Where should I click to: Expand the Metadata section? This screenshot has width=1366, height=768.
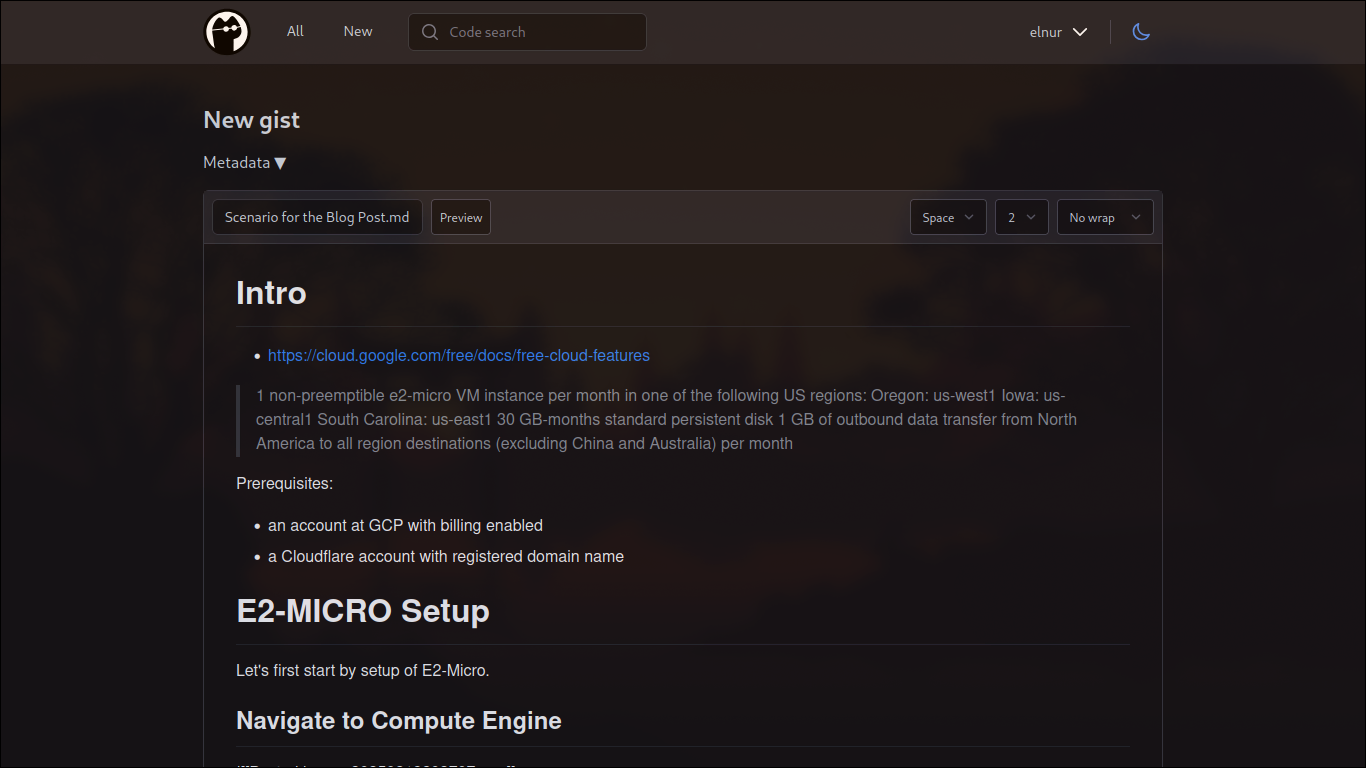tap(245, 163)
